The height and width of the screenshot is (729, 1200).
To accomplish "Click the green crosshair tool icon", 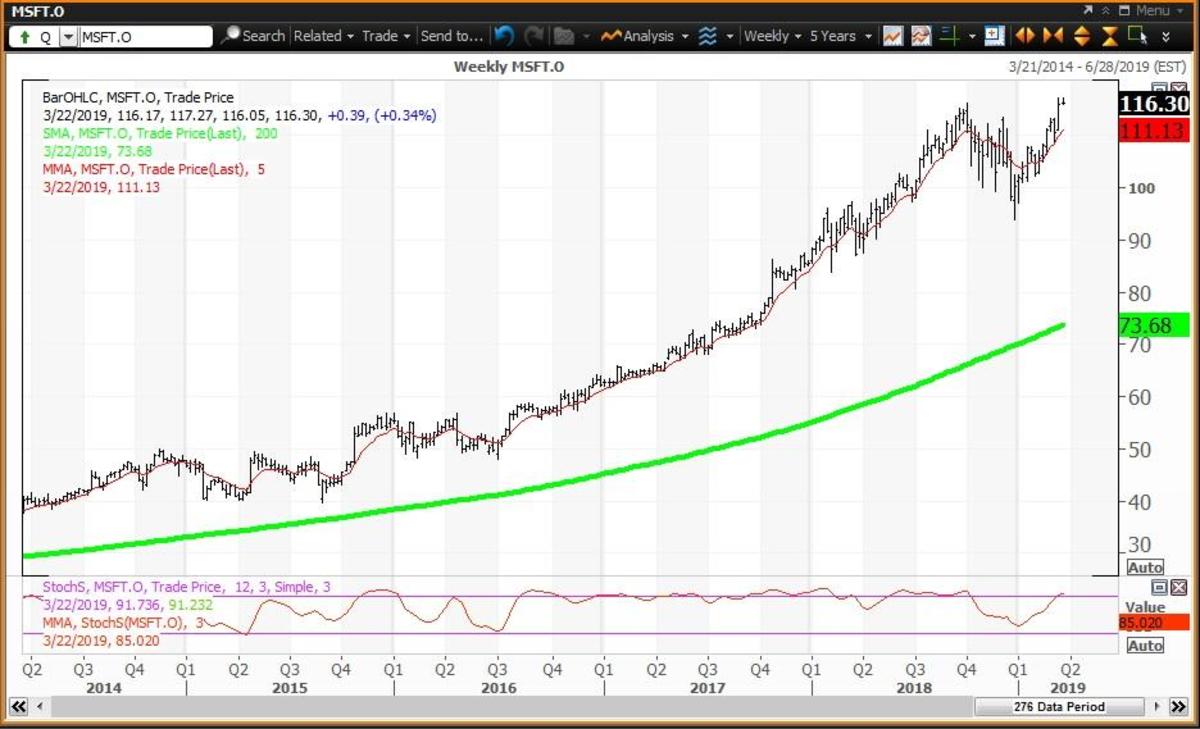I will (949, 36).
